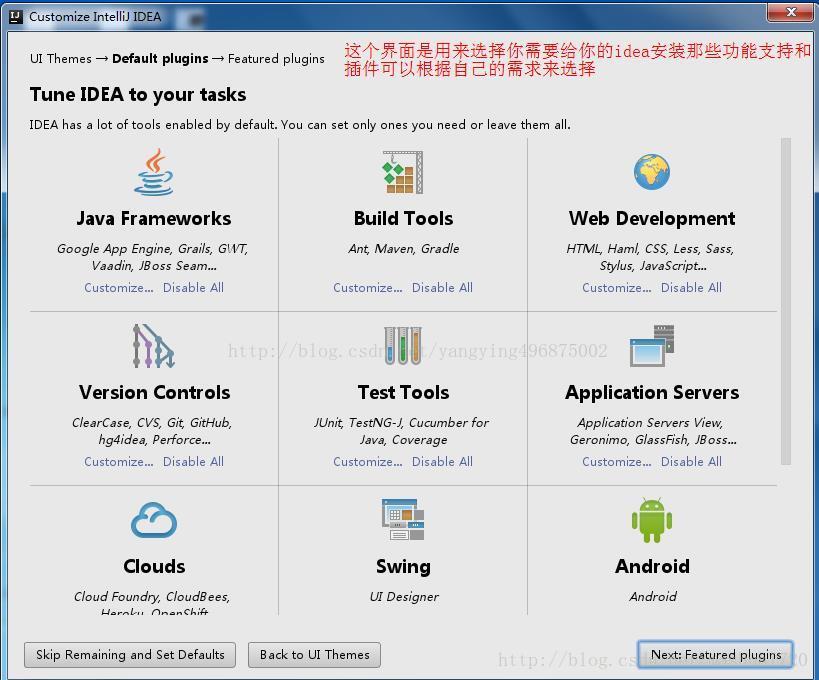Click the Java Frameworks category icon
The height and width of the screenshot is (680, 819).
[154, 172]
